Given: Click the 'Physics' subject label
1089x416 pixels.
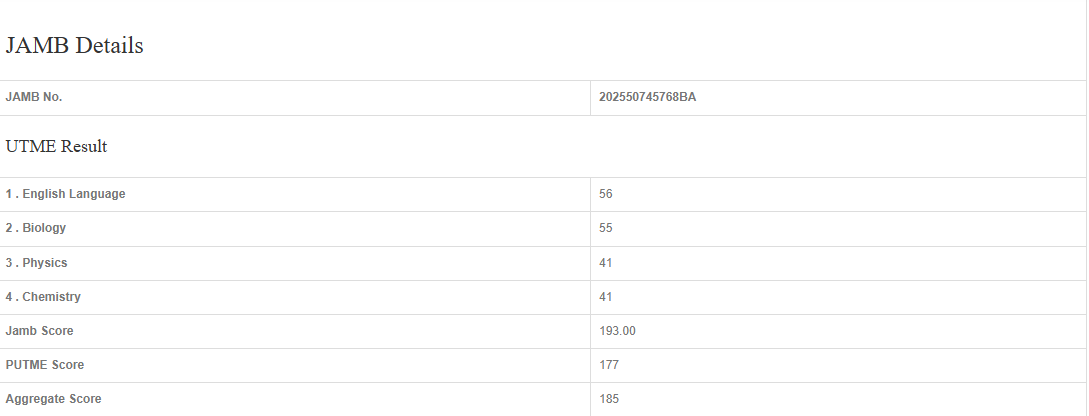Looking at the screenshot, I should click(45, 263).
